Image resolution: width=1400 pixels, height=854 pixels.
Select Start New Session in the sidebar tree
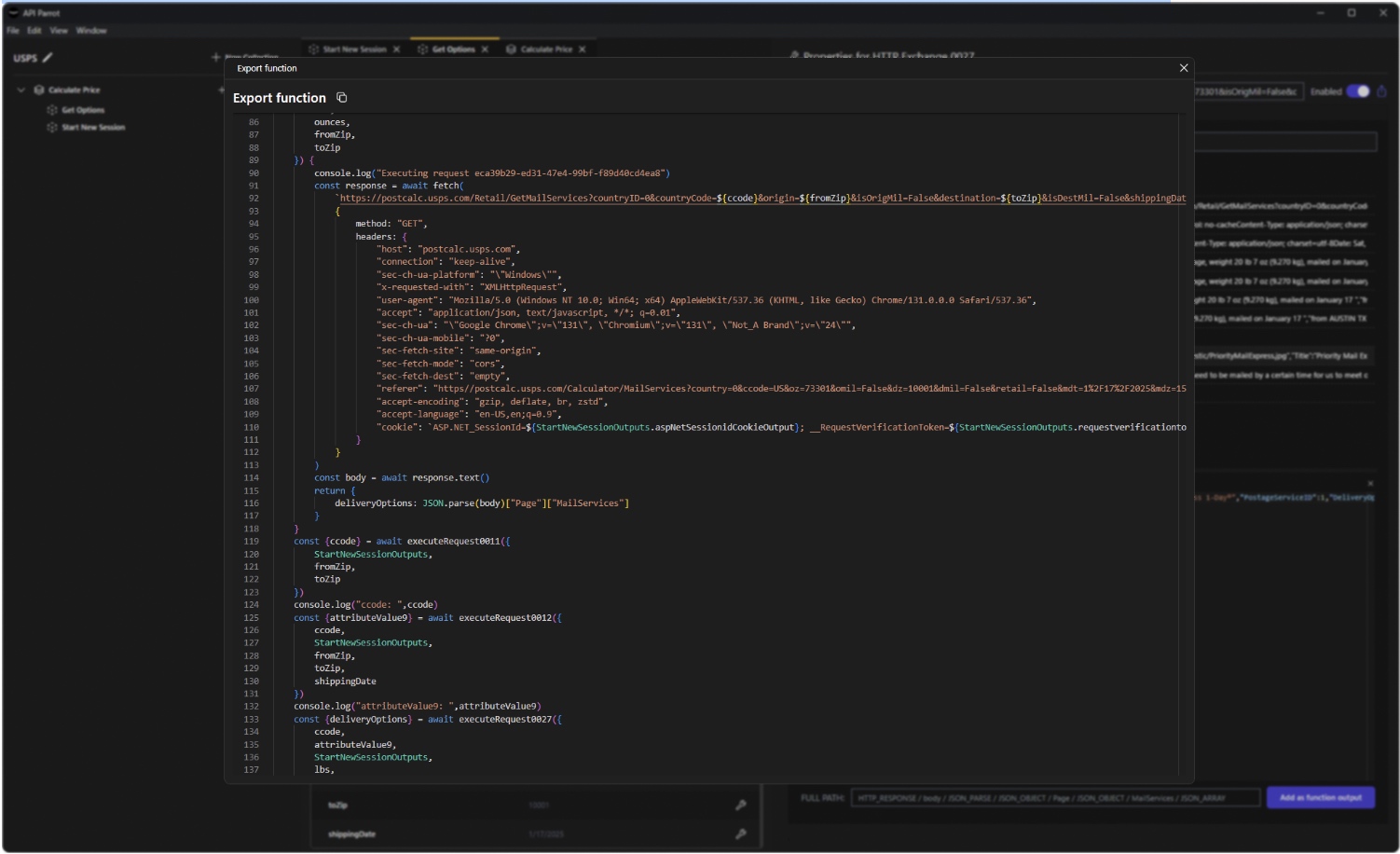(92, 128)
